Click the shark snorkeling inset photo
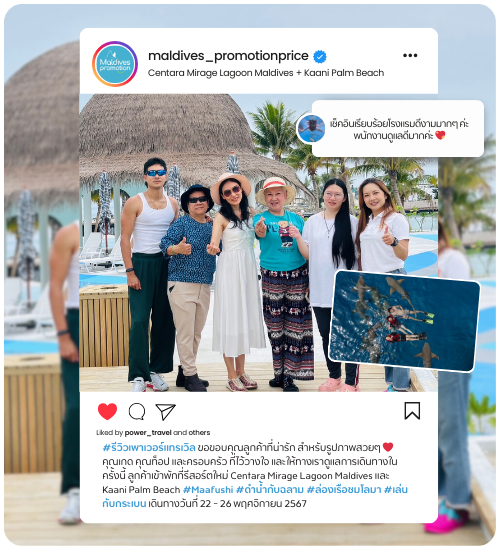Image resolution: width=500 pixels, height=550 pixels. 404,321
